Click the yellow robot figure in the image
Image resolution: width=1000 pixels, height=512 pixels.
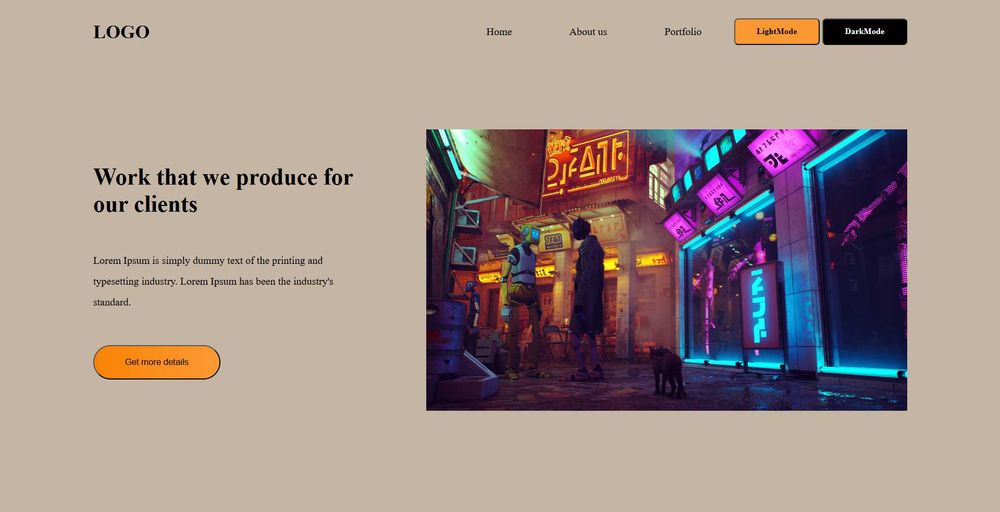(522, 301)
